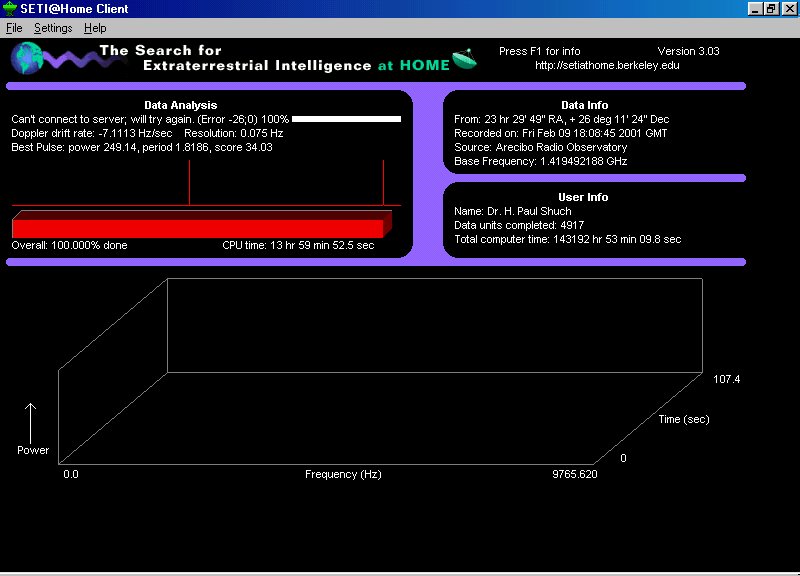
Task: Open the setiathome.berkeley.edu URL
Action: click(607, 65)
